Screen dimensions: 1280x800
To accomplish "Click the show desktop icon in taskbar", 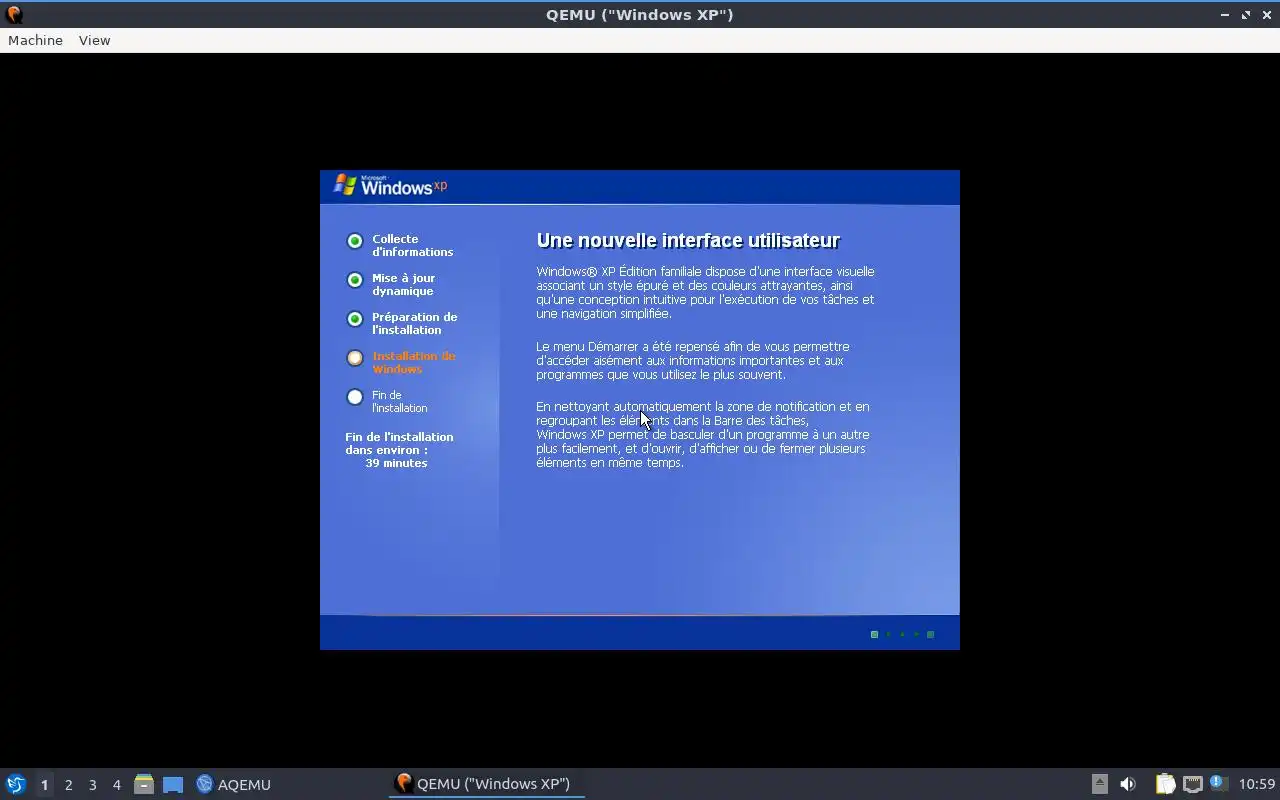I will click(x=173, y=784).
